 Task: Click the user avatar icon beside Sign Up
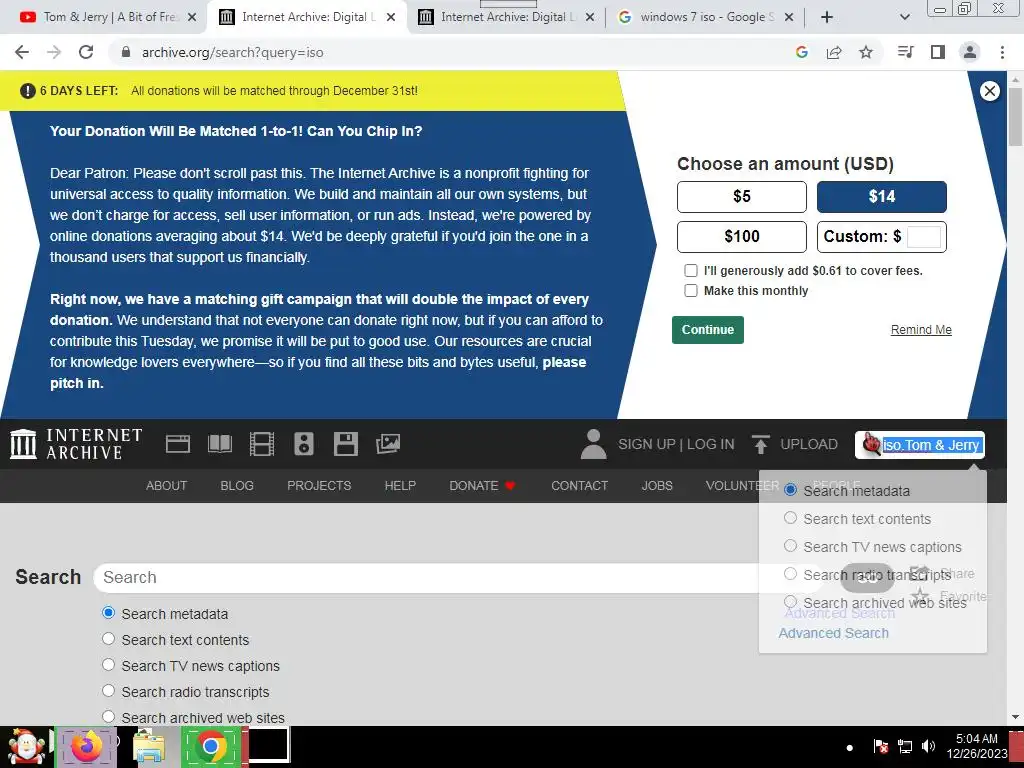tap(593, 444)
